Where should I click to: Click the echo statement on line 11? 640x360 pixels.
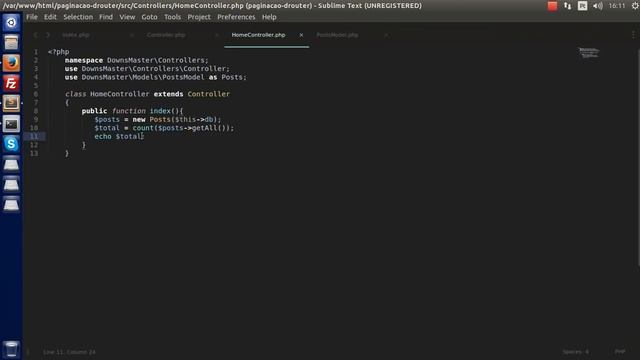(103, 137)
